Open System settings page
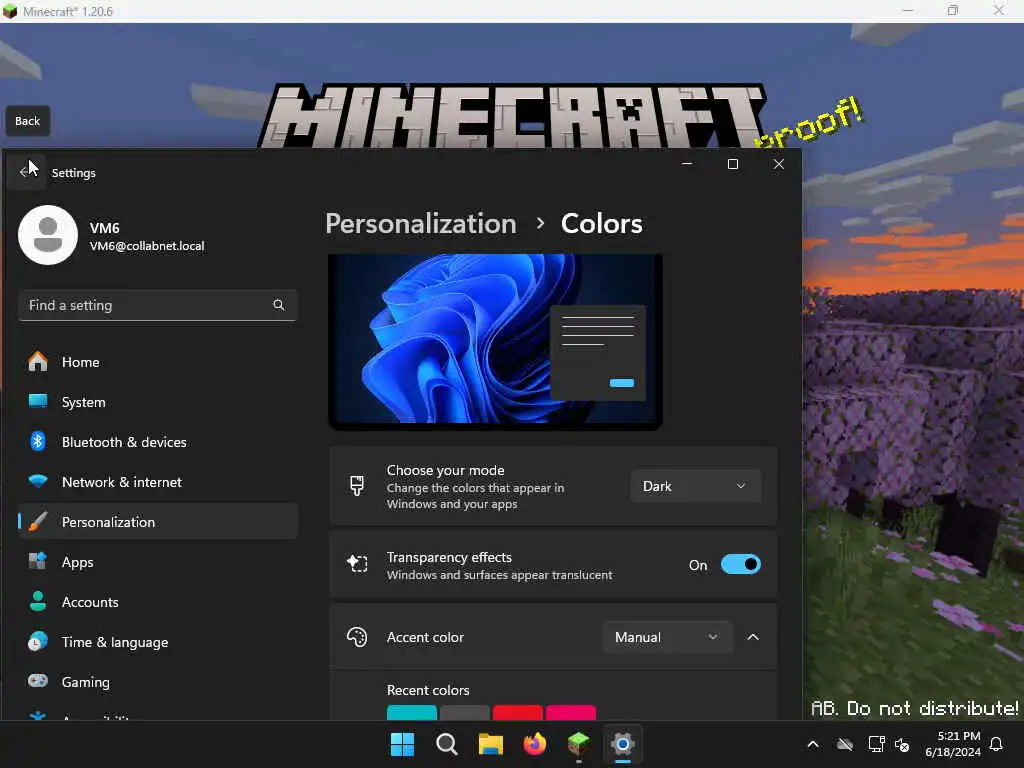 click(x=157, y=402)
